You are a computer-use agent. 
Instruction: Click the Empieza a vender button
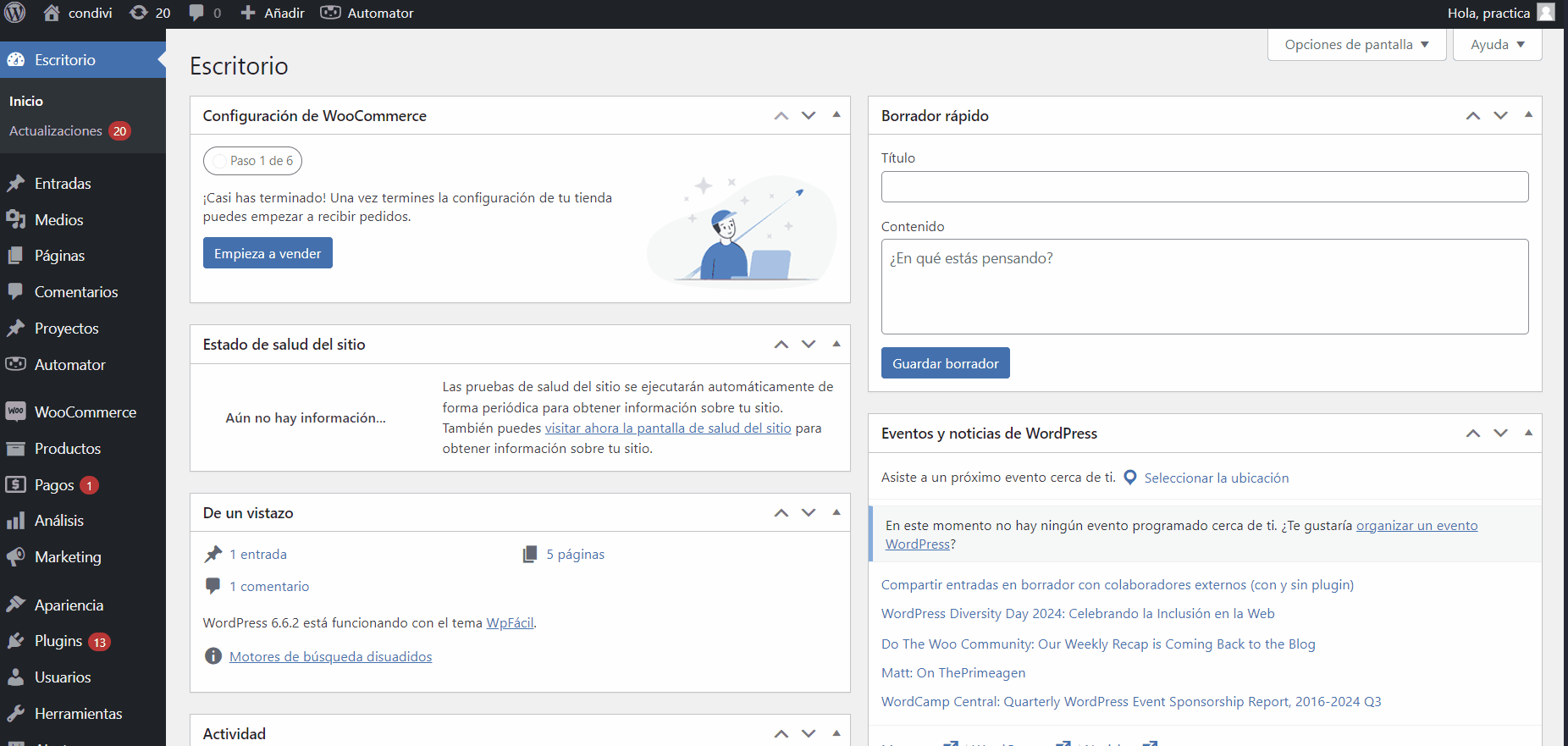(268, 253)
